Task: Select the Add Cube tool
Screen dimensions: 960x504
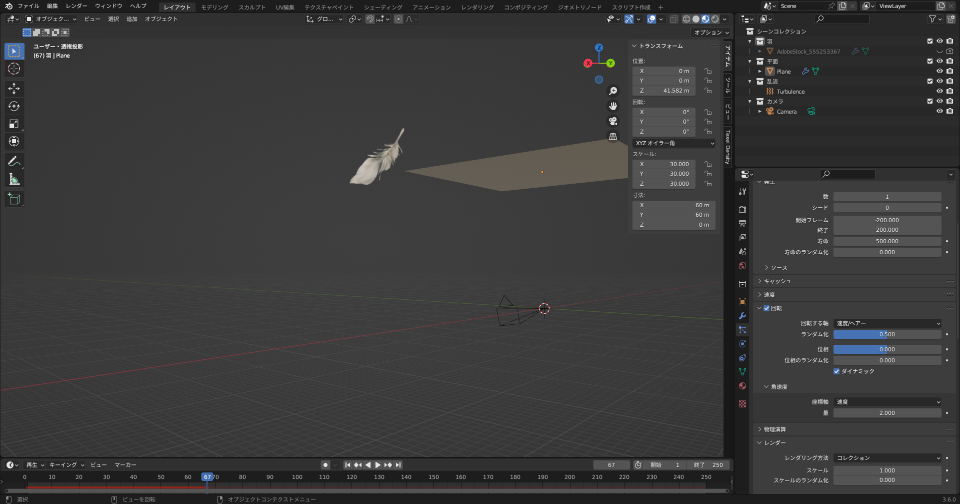Action: (14, 199)
